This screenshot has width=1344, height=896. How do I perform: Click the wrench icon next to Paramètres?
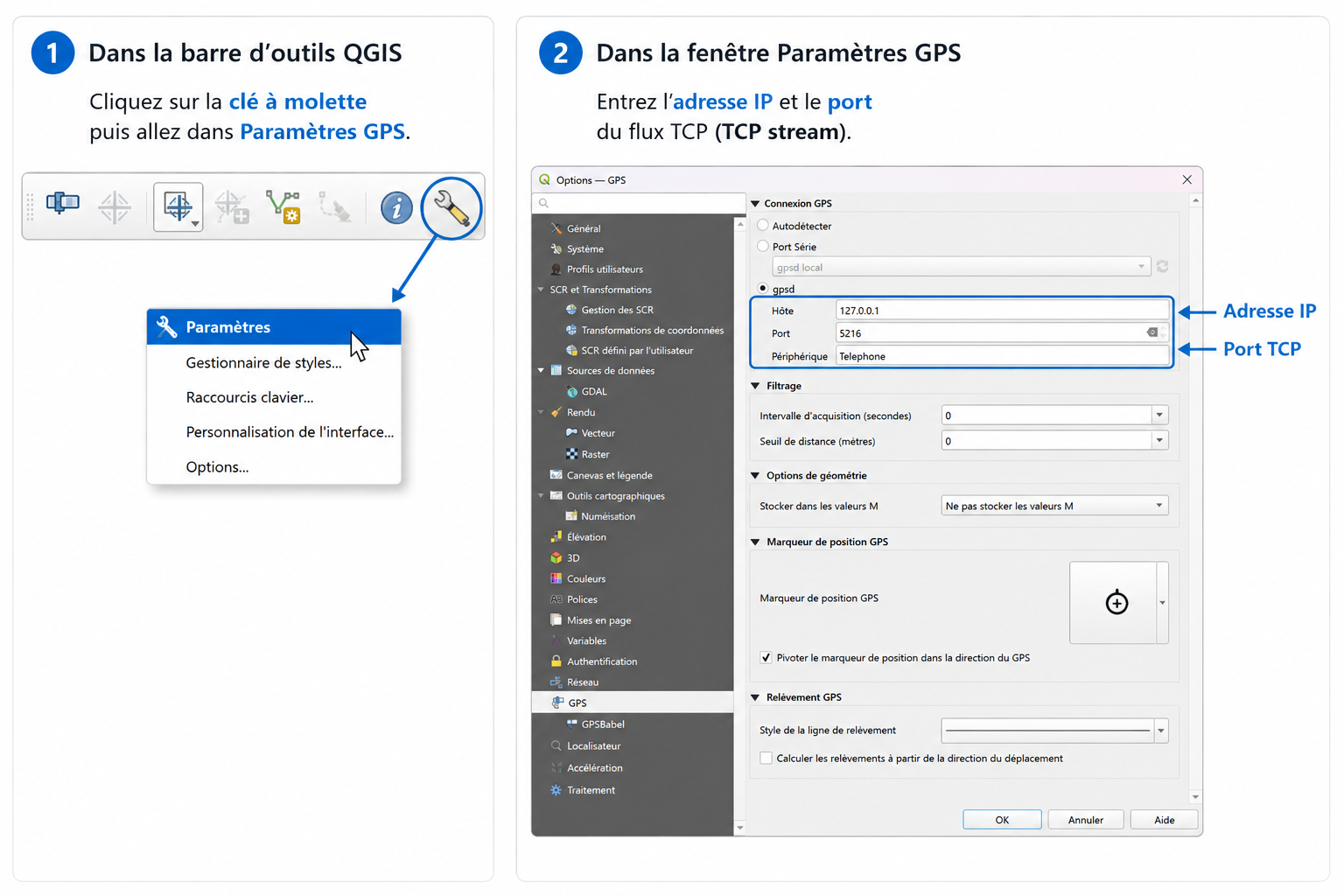166,327
